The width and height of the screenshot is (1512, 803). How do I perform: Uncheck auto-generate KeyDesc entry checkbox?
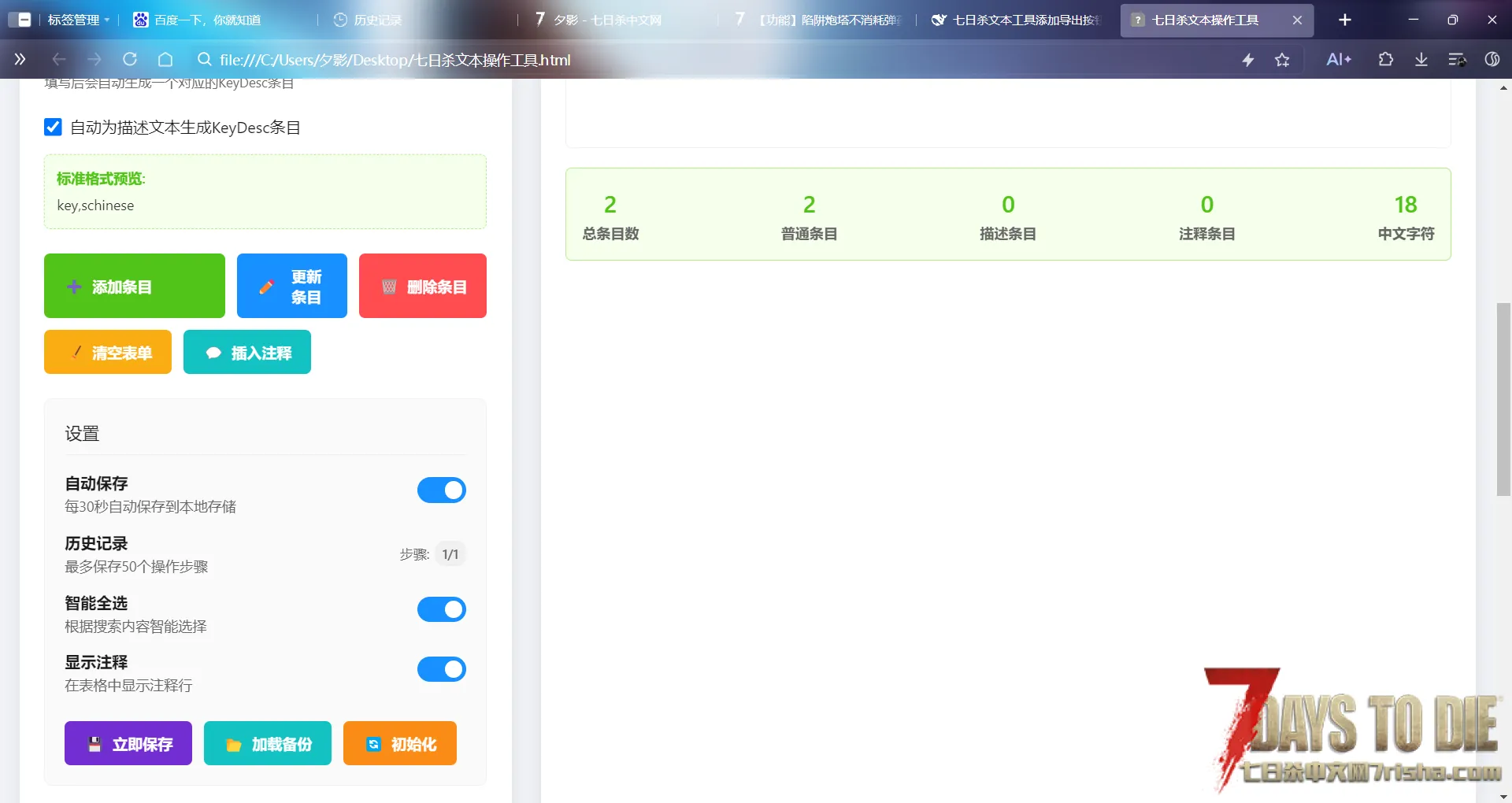[53, 128]
